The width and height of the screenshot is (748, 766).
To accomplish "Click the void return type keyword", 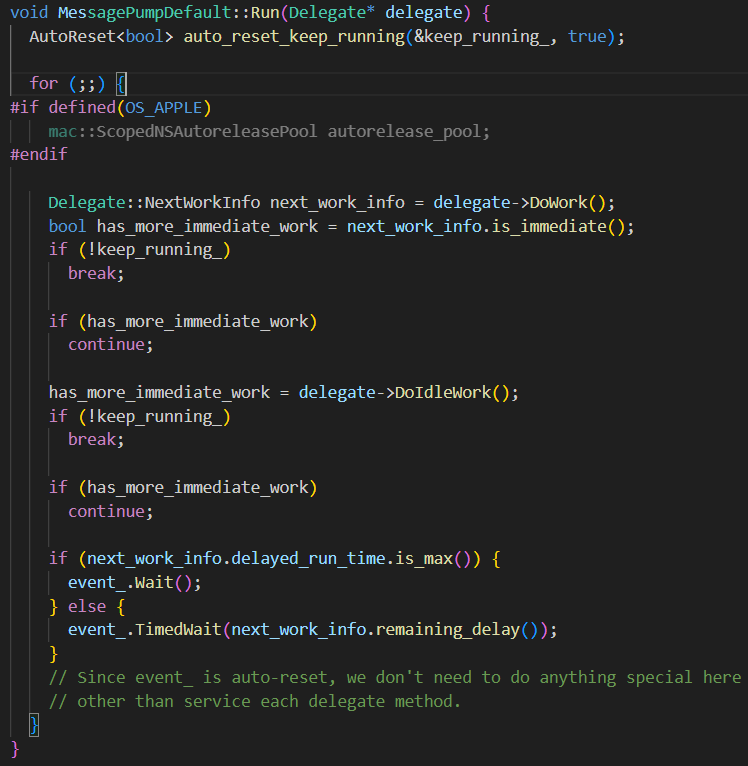I will 29,12.
